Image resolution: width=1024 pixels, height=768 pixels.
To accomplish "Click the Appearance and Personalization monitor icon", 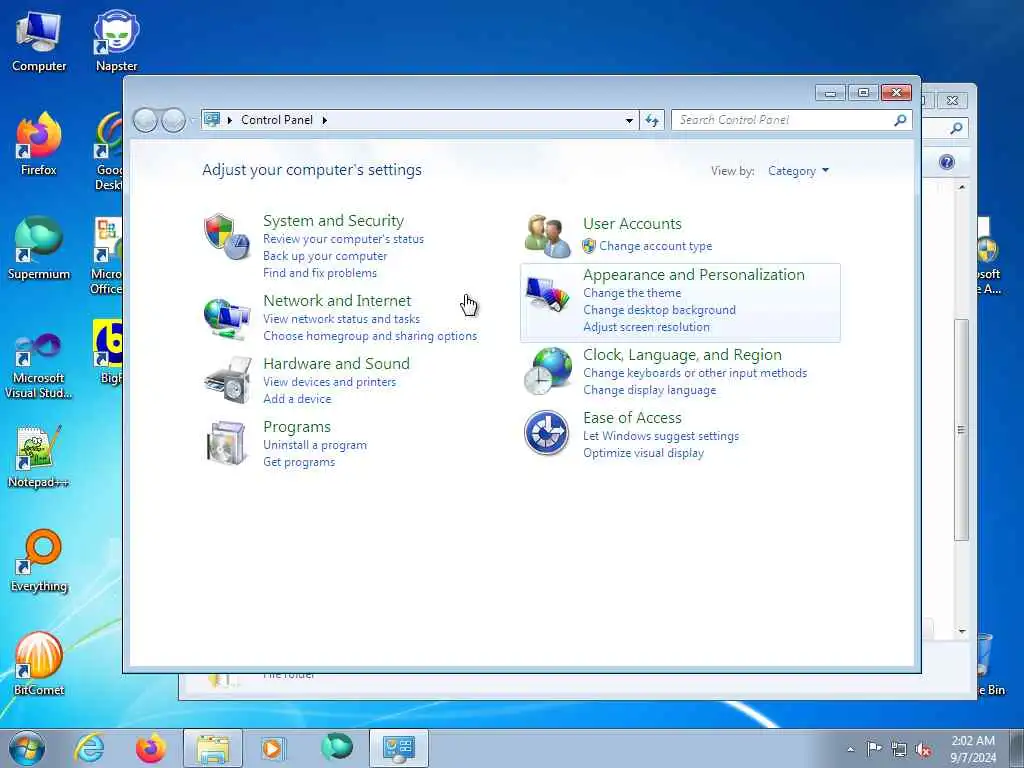I will [547, 295].
